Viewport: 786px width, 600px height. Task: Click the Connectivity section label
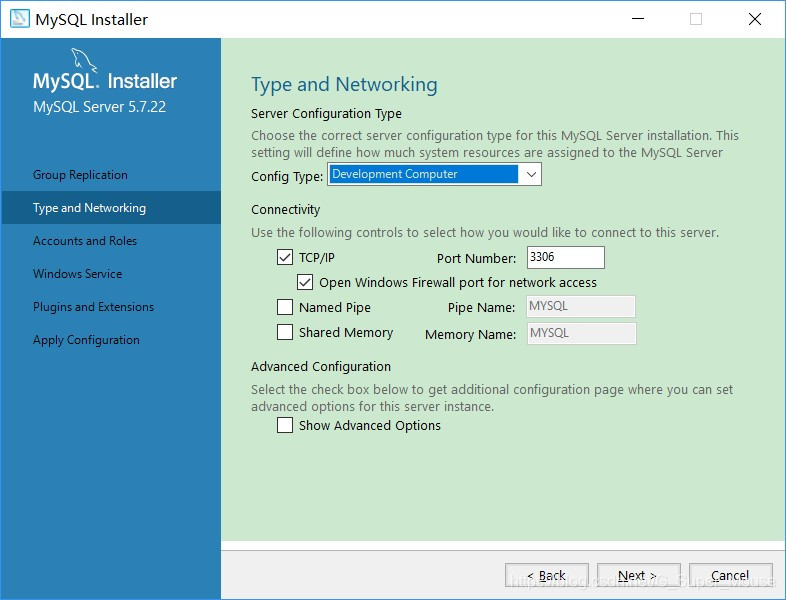285,210
